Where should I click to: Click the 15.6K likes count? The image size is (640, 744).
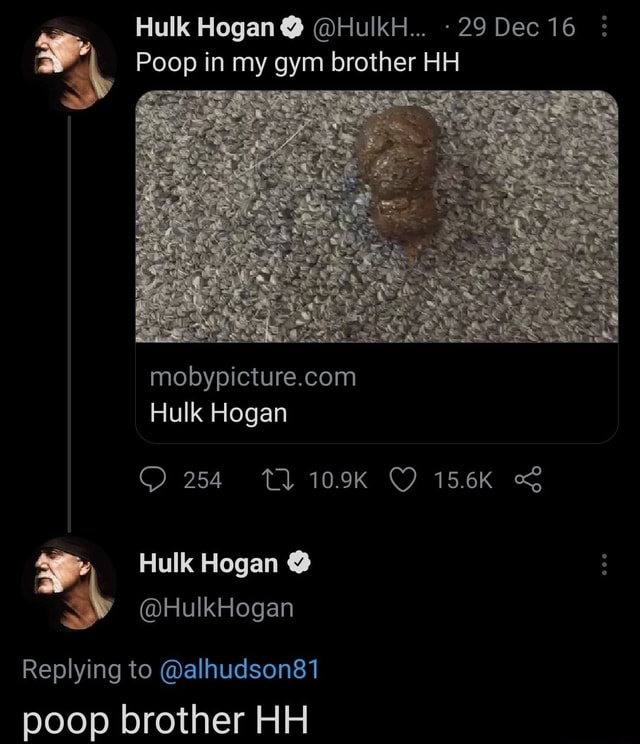[463, 480]
